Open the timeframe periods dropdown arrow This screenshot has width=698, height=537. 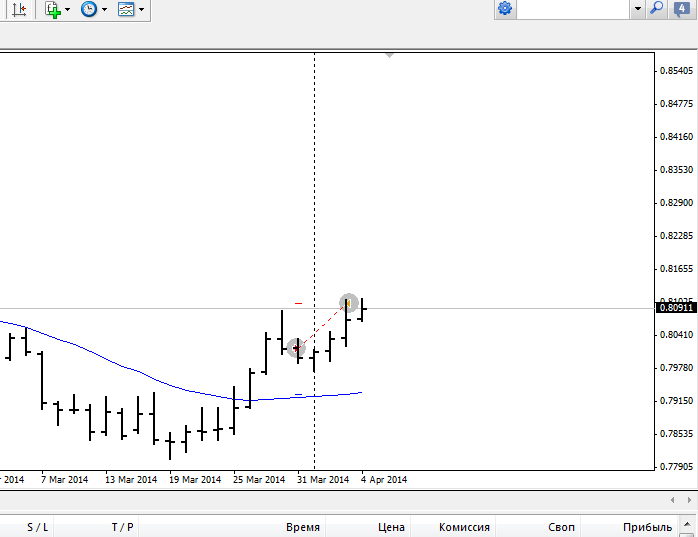[x=104, y=10]
